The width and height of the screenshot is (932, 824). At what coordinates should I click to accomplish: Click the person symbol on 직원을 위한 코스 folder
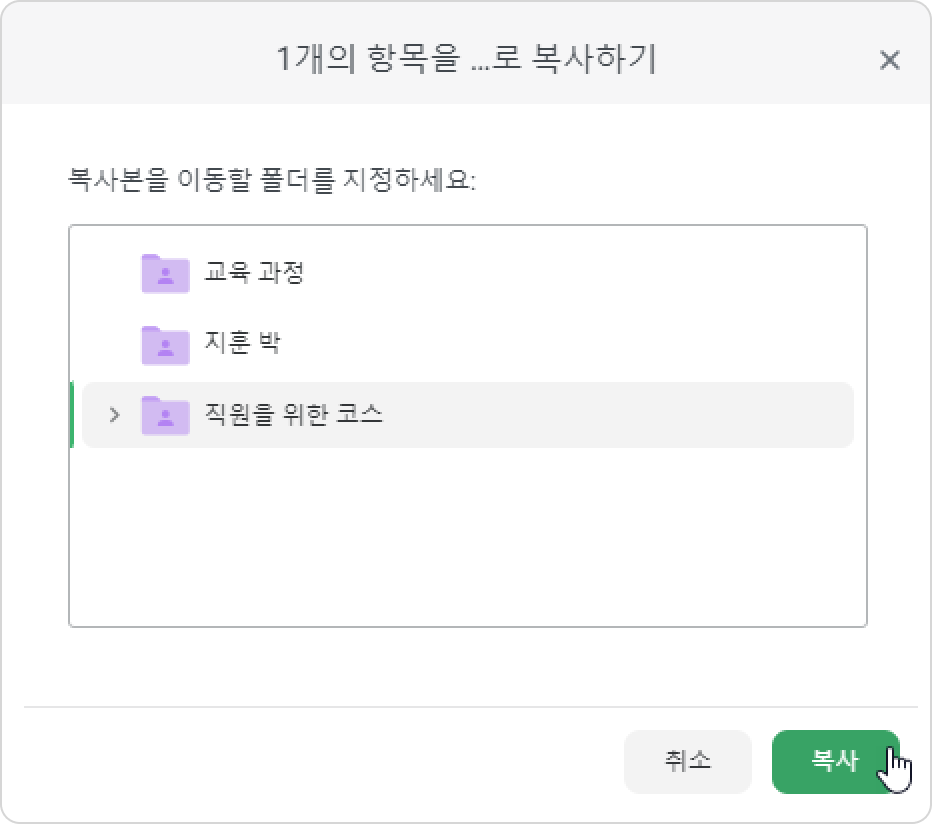(x=165, y=417)
